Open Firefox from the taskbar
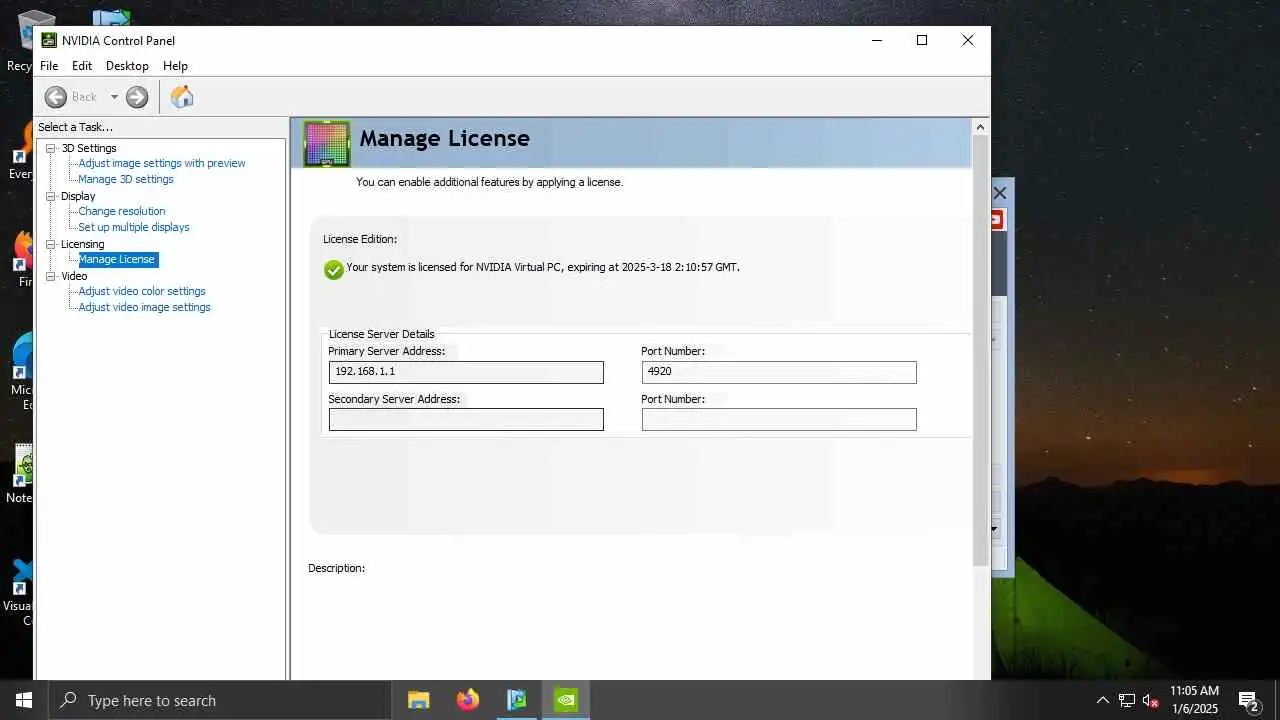Screen dimensions: 1280x720 (467, 700)
